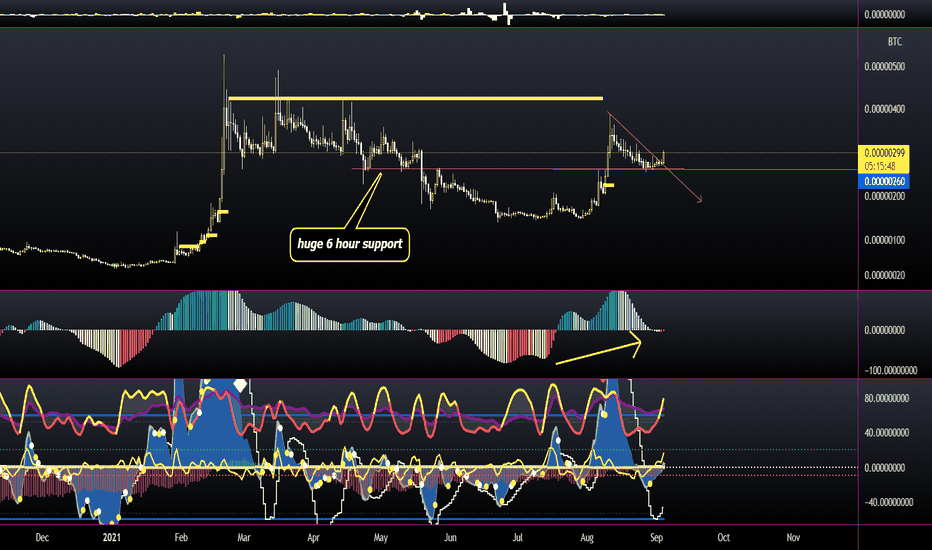Screen dimensions: 932x550
Task: Click the Nov label on time axis
Action: 793,538
